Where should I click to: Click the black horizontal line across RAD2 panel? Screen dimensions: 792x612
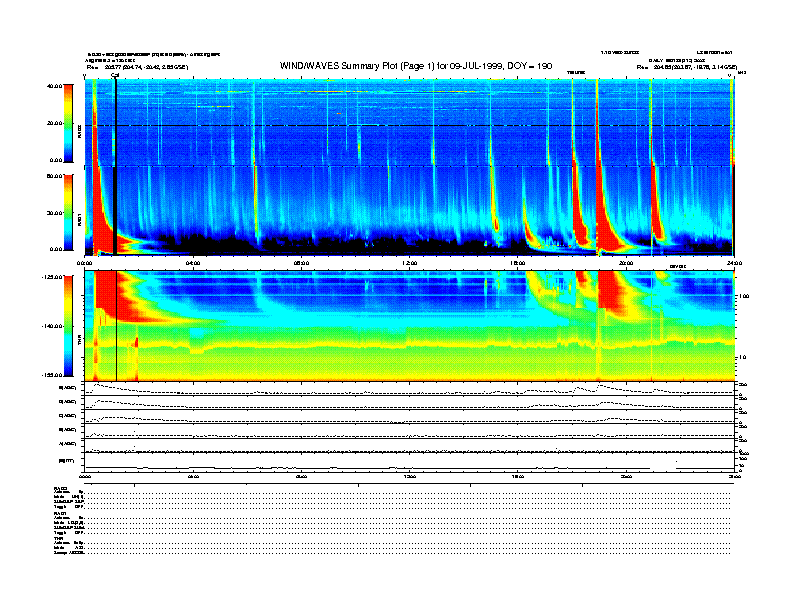(409, 125)
